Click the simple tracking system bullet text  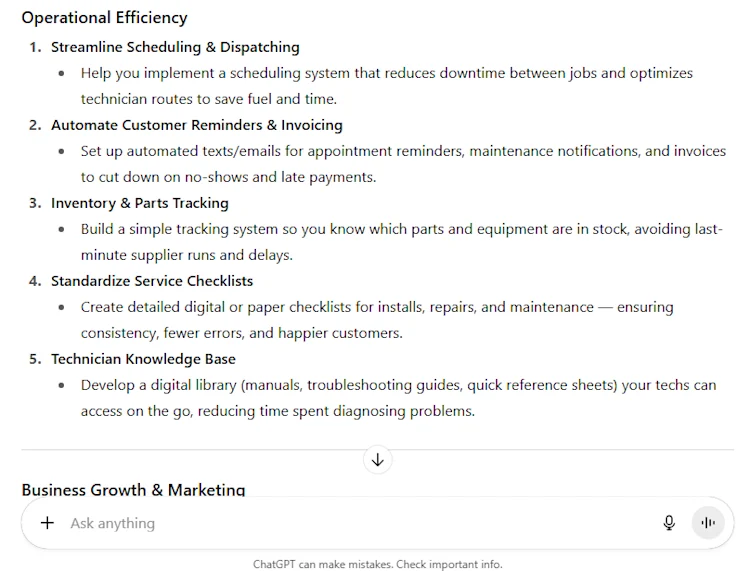coord(402,242)
